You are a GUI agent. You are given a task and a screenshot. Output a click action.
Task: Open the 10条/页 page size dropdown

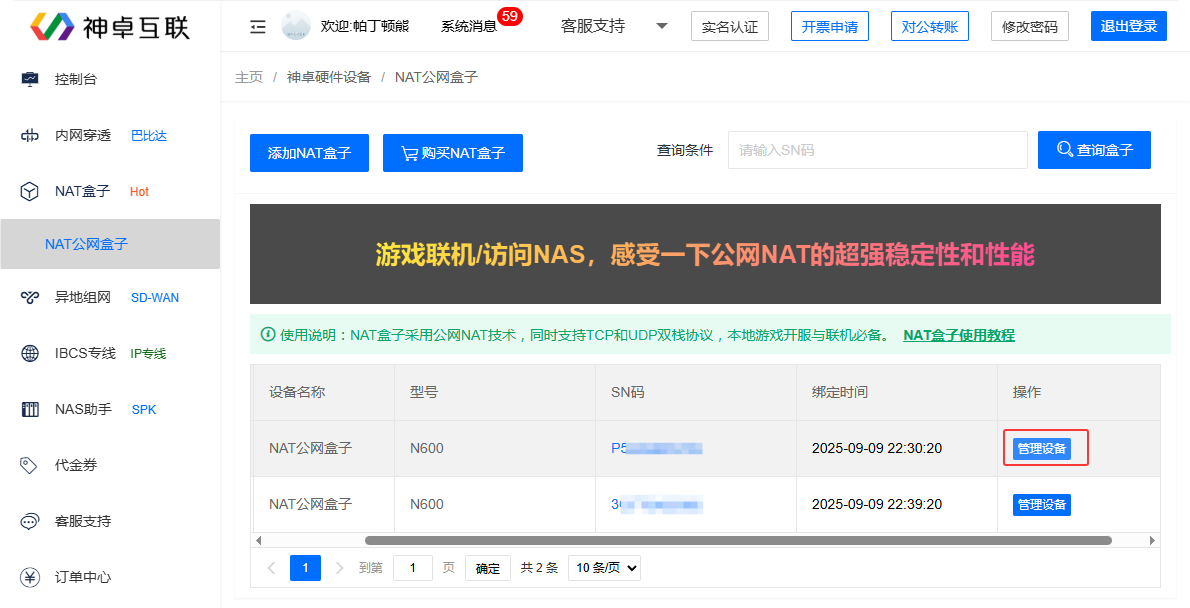(x=604, y=568)
